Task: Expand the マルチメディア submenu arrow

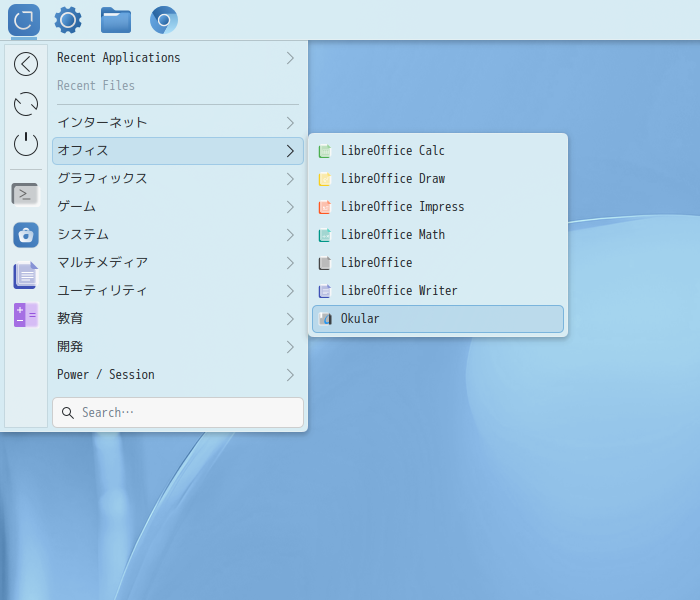Action: pos(290,263)
